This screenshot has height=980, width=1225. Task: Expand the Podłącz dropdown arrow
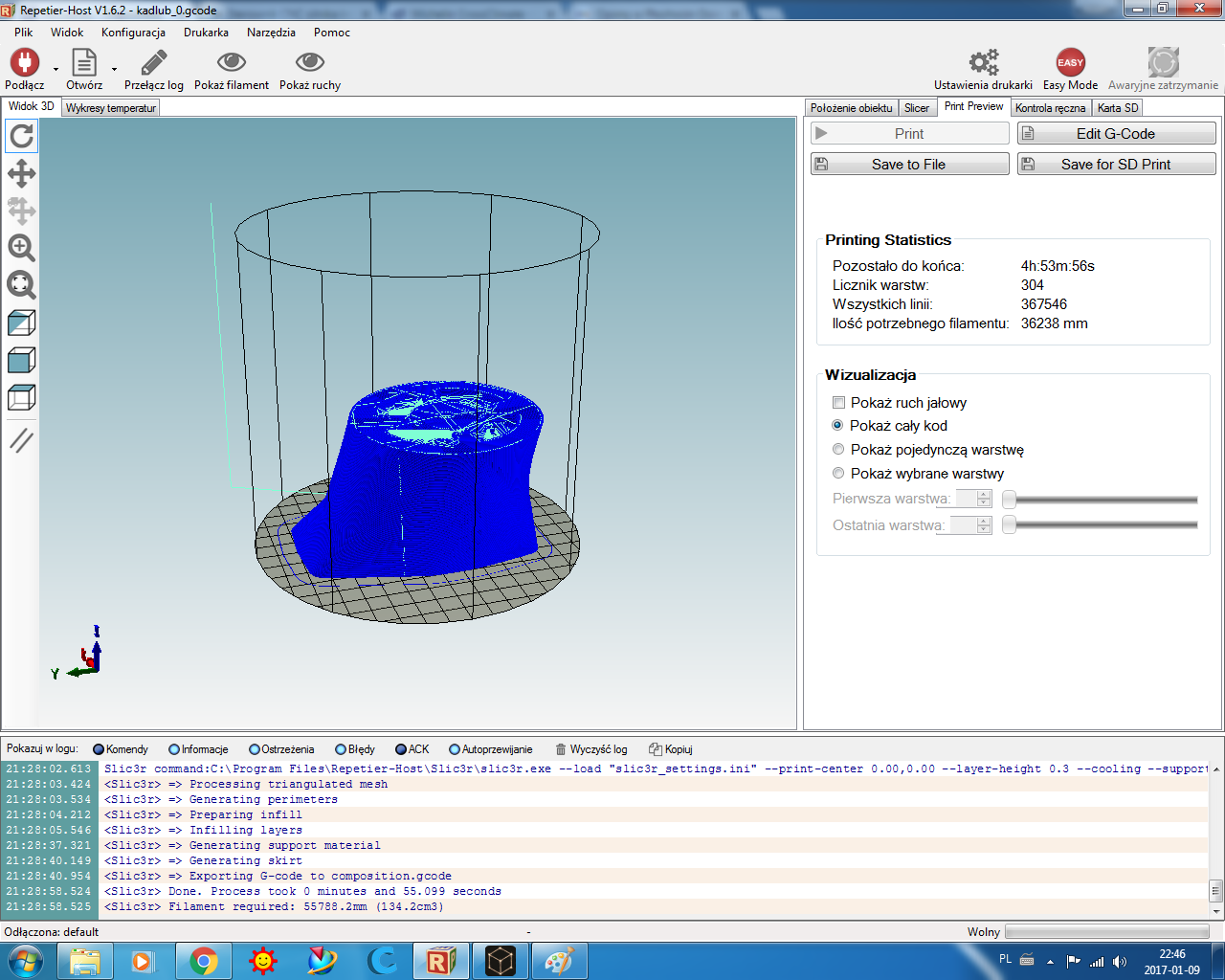pos(56,69)
